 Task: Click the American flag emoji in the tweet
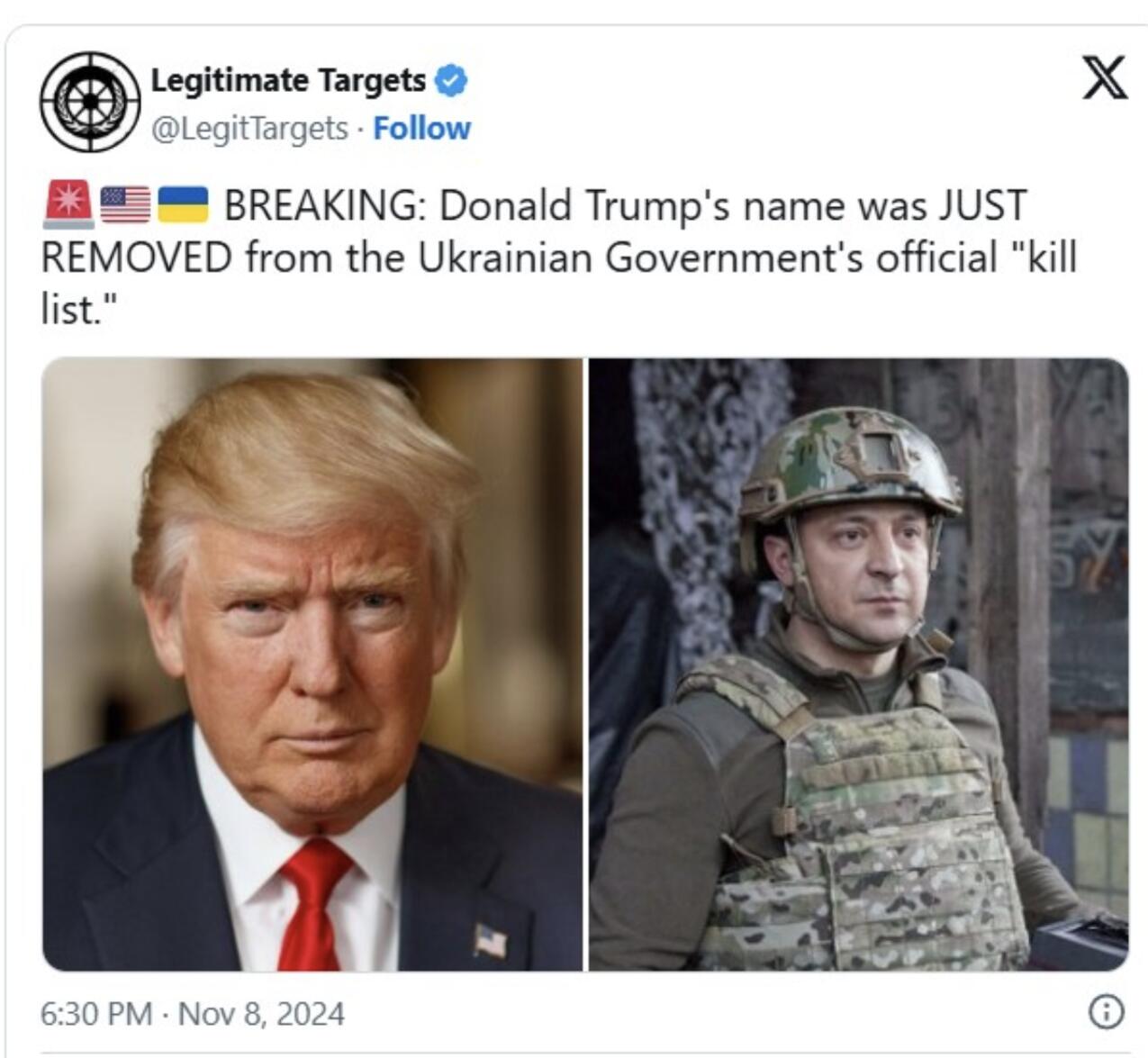pos(125,204)
